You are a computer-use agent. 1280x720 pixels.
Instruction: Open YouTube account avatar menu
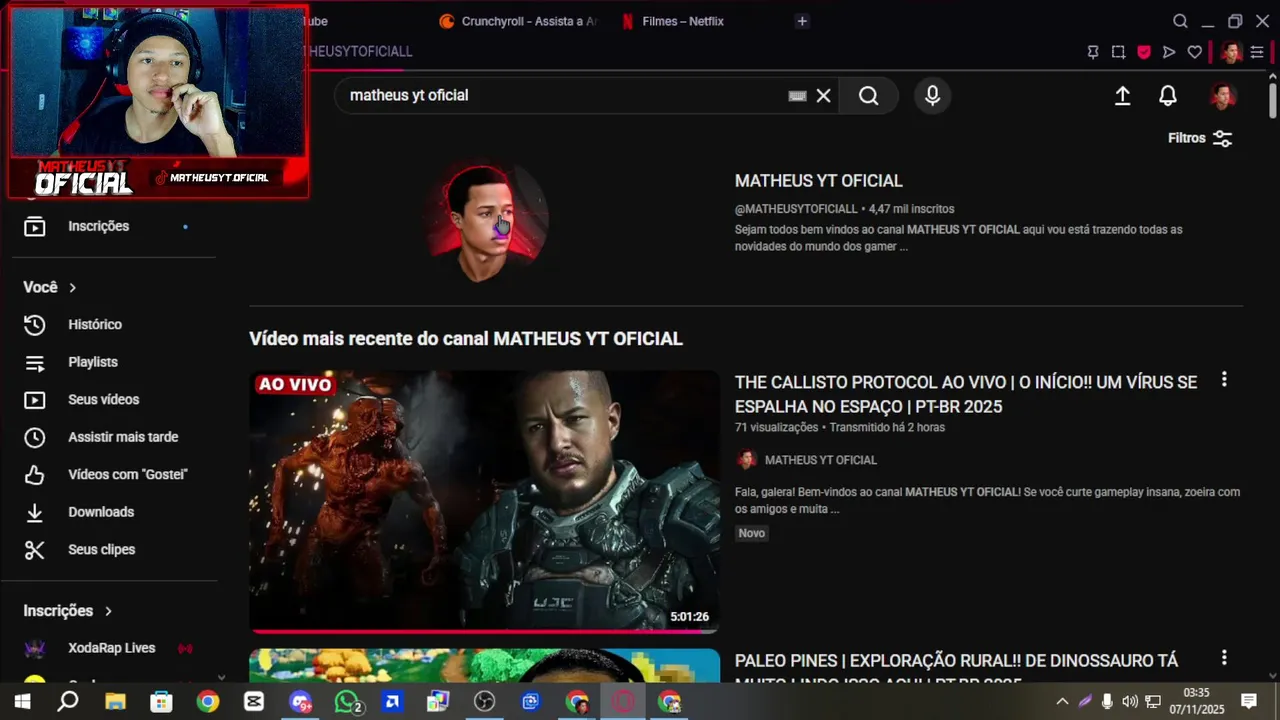[x=1222, y=95]
